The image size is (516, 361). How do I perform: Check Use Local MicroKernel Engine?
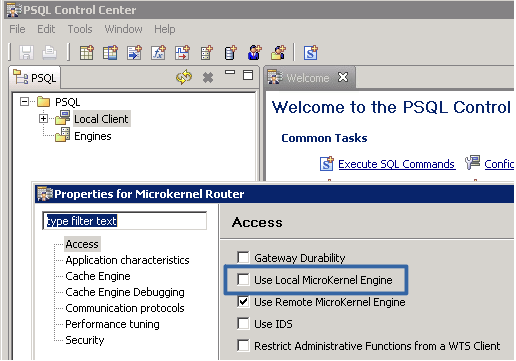(x=243, y=279)
